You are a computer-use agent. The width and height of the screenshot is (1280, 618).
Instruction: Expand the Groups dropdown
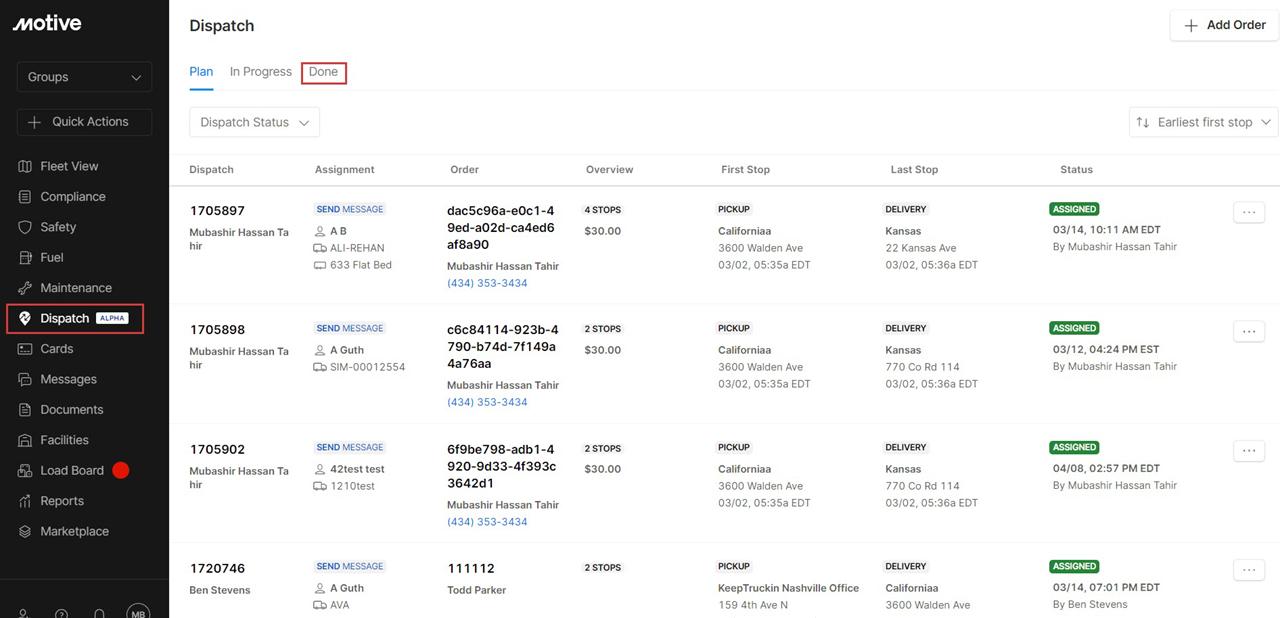(84, 77)
